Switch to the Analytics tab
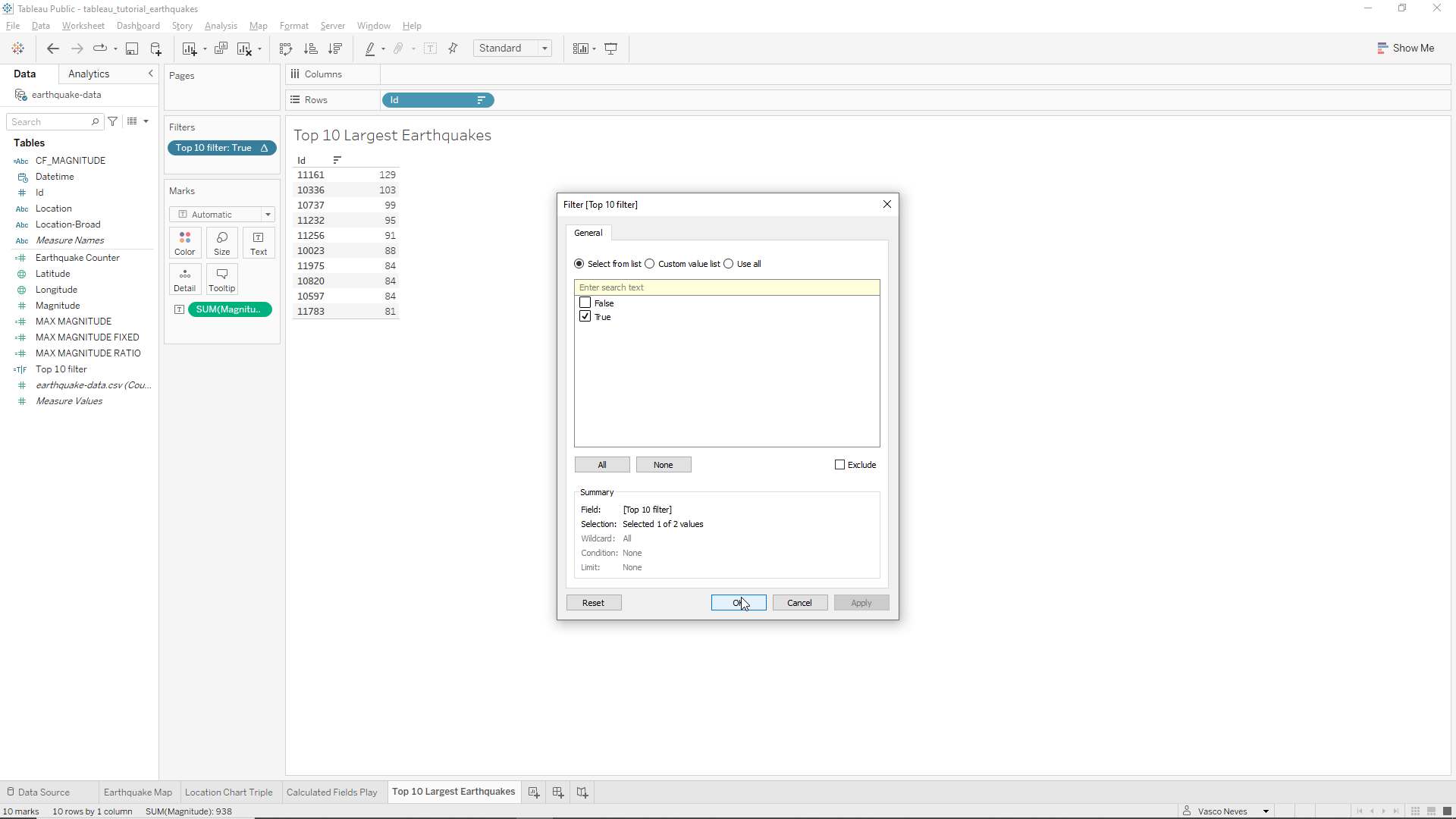 (89, 74)
